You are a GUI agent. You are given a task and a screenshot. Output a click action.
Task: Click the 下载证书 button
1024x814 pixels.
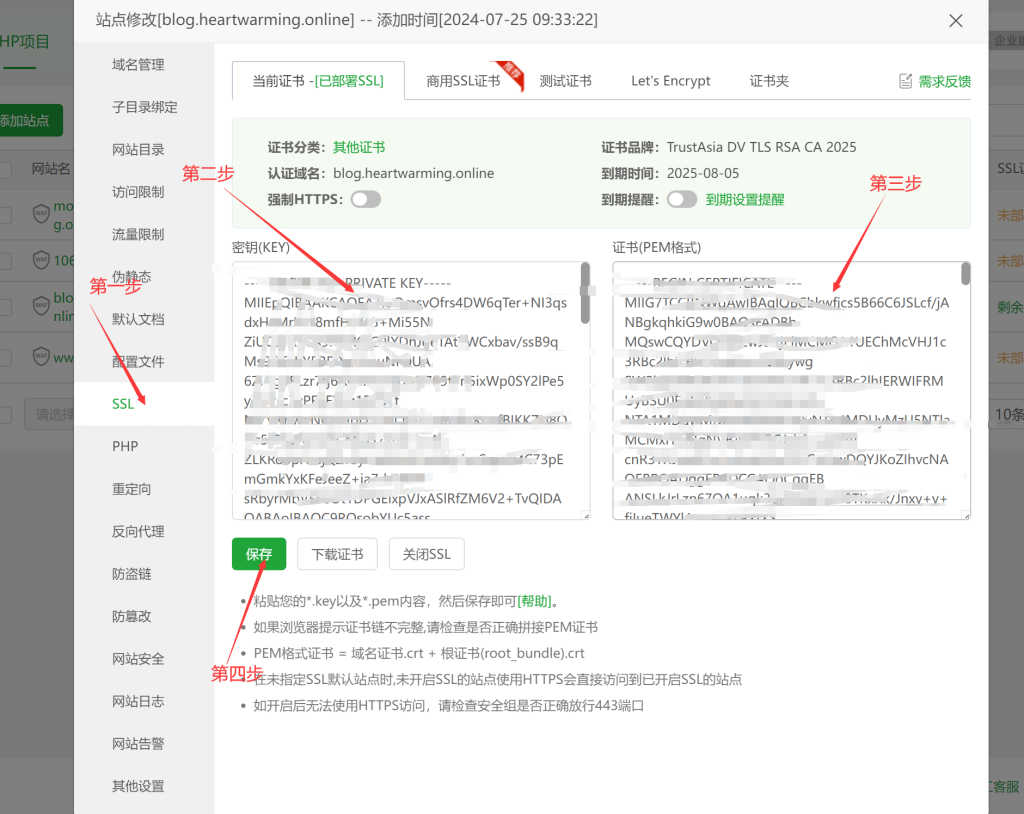pos(337,554)
